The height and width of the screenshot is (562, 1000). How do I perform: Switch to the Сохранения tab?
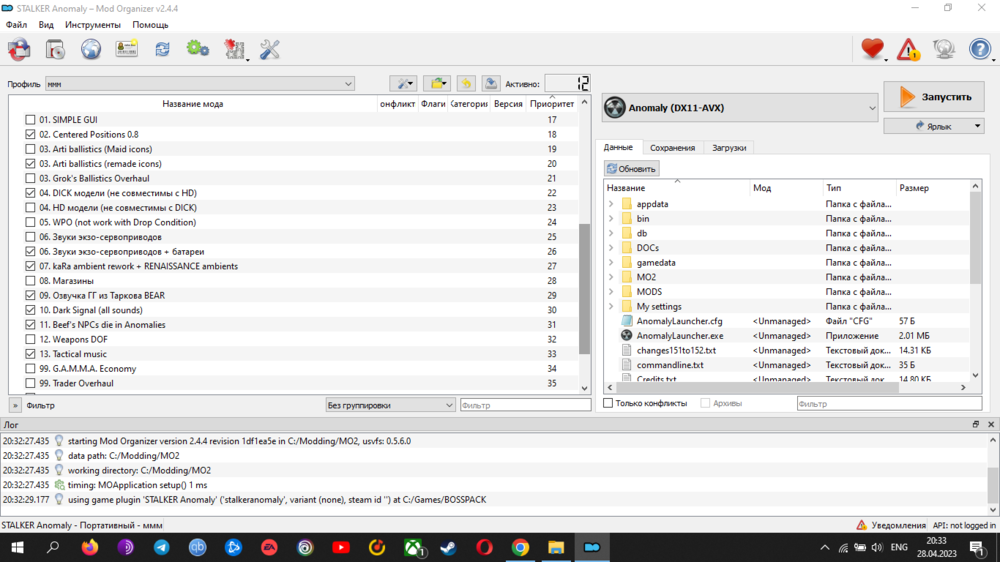pos(672,148)
